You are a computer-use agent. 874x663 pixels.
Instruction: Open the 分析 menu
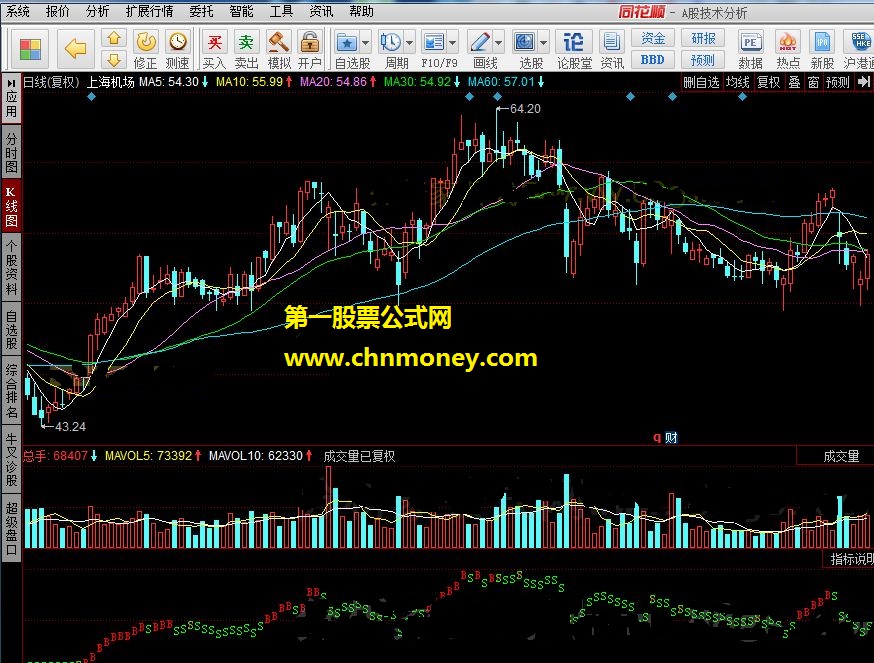[x=98, y=11]
